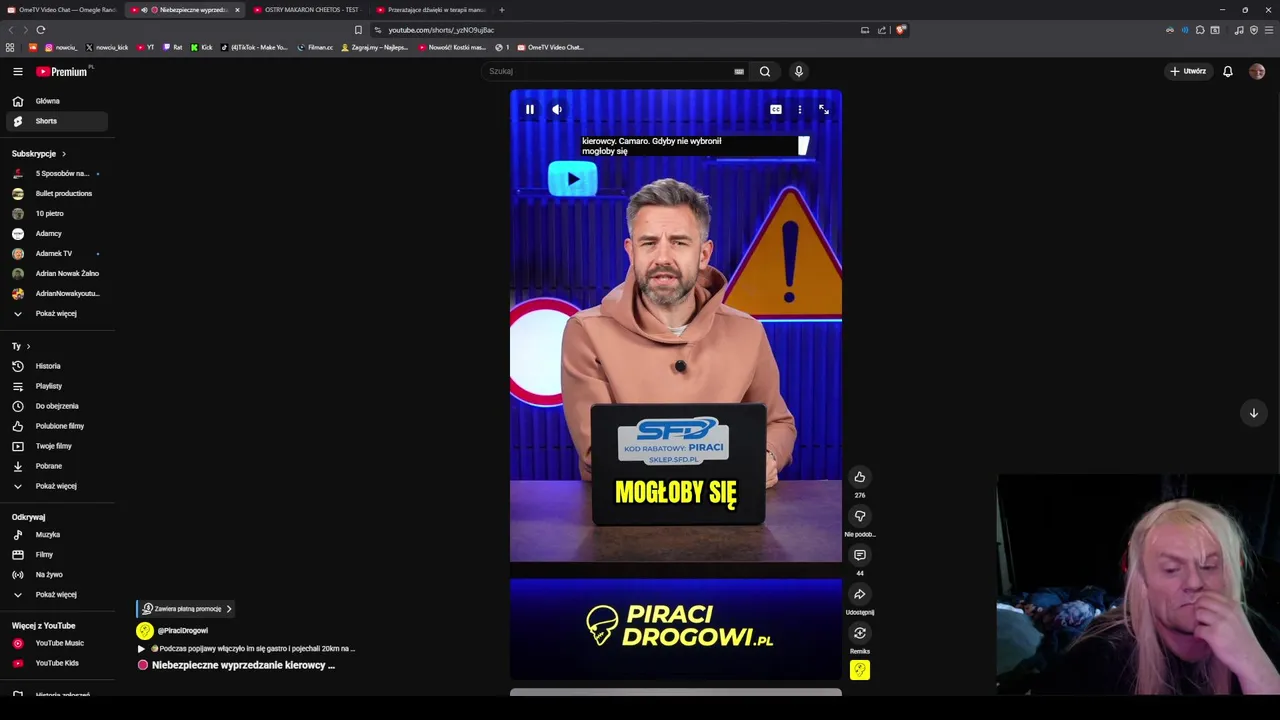Open the on-screen keyboard in search box

click(739, 71)
